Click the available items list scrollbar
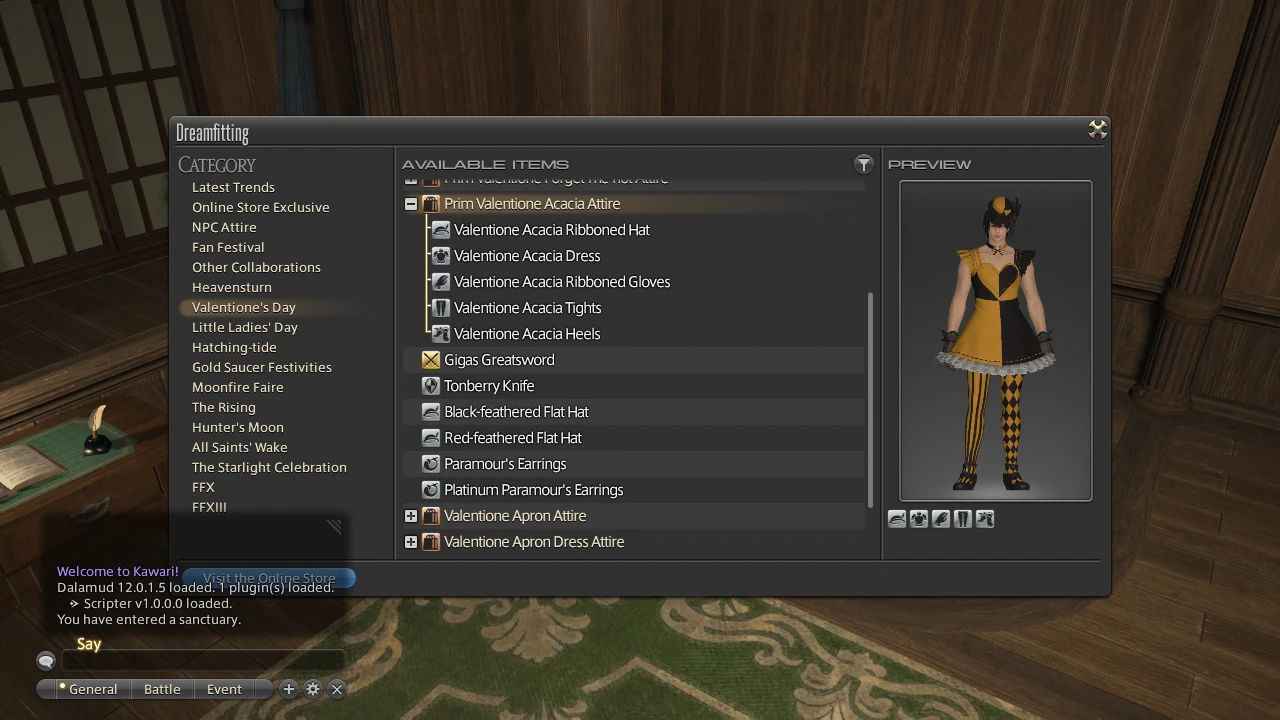This screenshot has height=720, width=1280. (x=871, y=400)
